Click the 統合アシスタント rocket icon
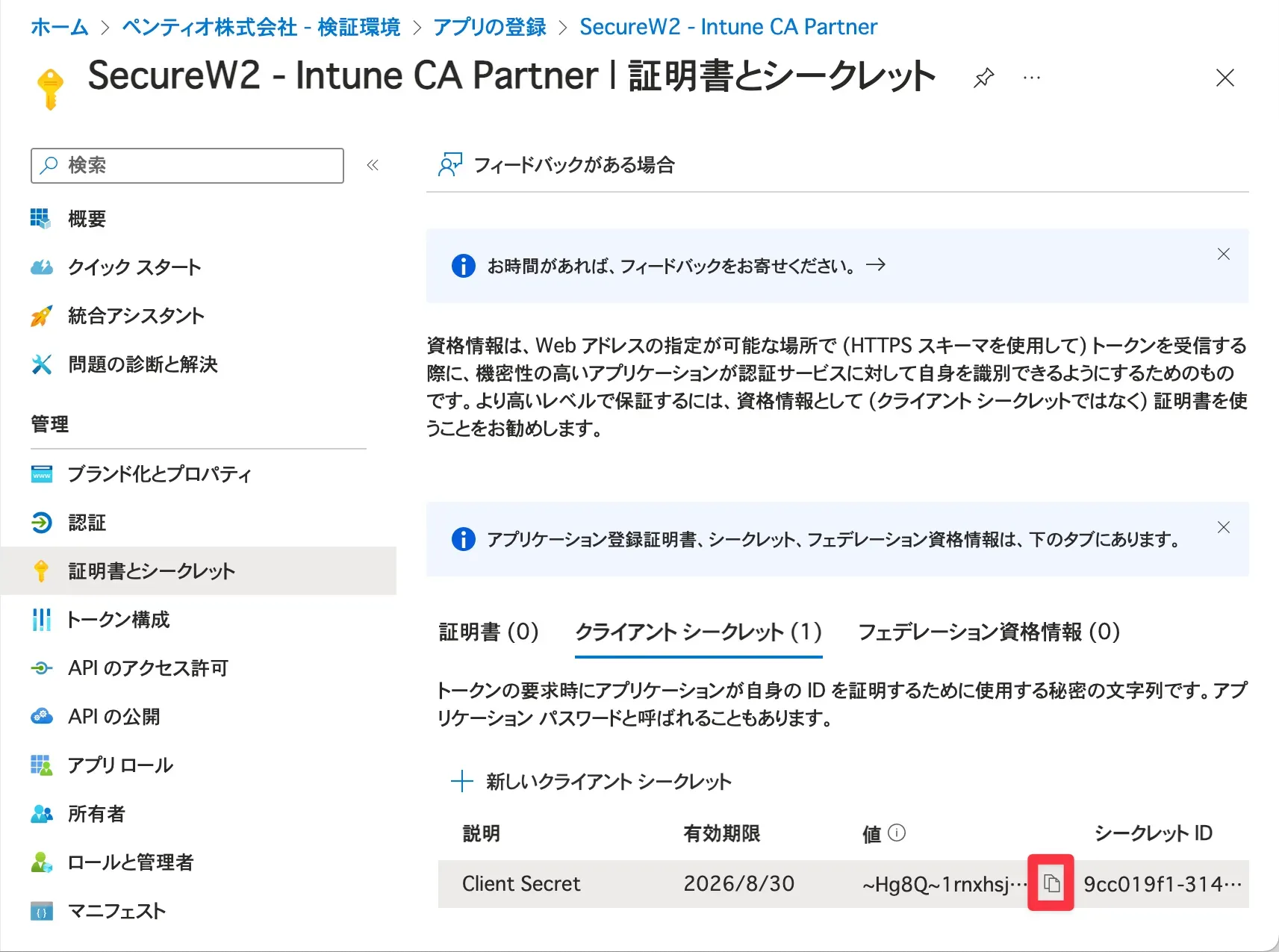Screen dimensions: 1279x952 (41, 316)
